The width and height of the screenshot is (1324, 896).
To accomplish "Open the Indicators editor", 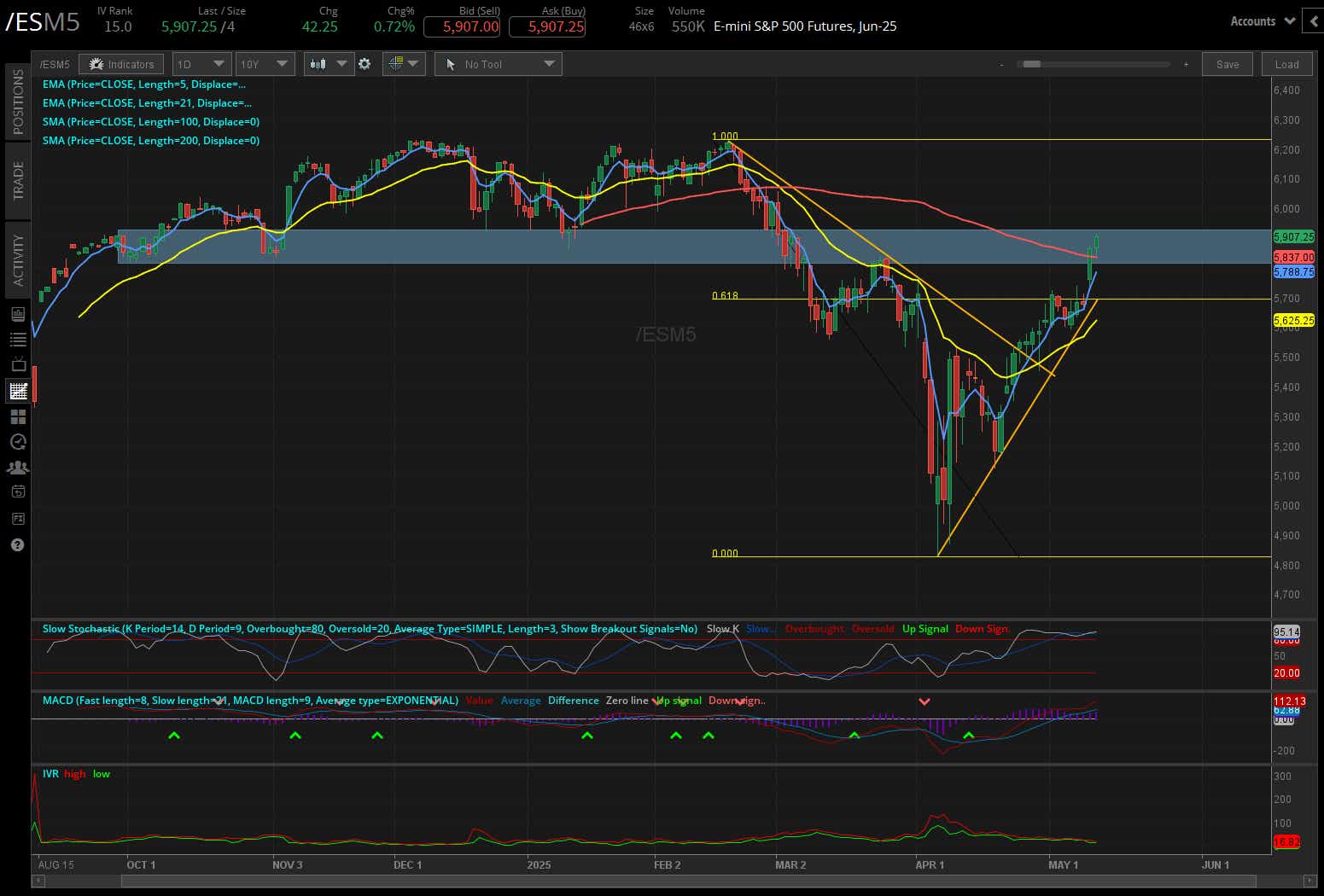I will pyautogui.click(x=121, y=63).
